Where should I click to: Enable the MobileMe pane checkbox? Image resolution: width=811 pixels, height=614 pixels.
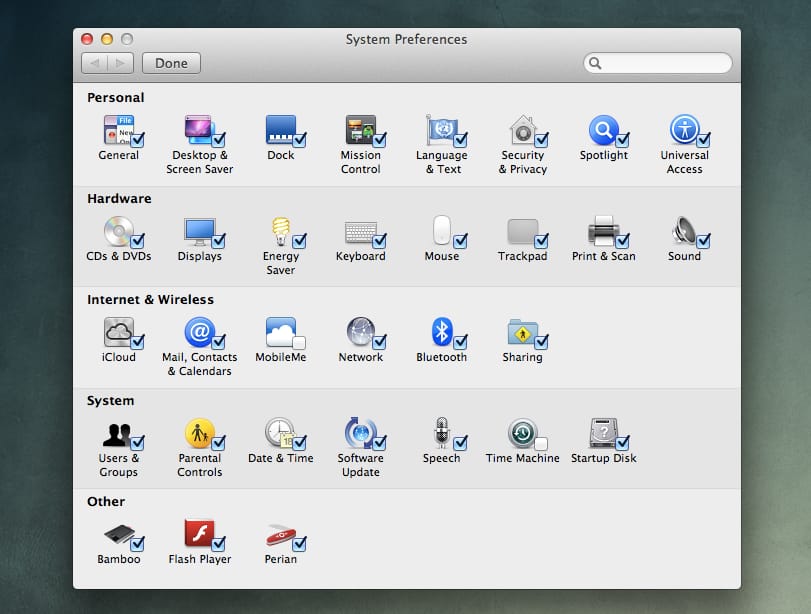(299, 342)
